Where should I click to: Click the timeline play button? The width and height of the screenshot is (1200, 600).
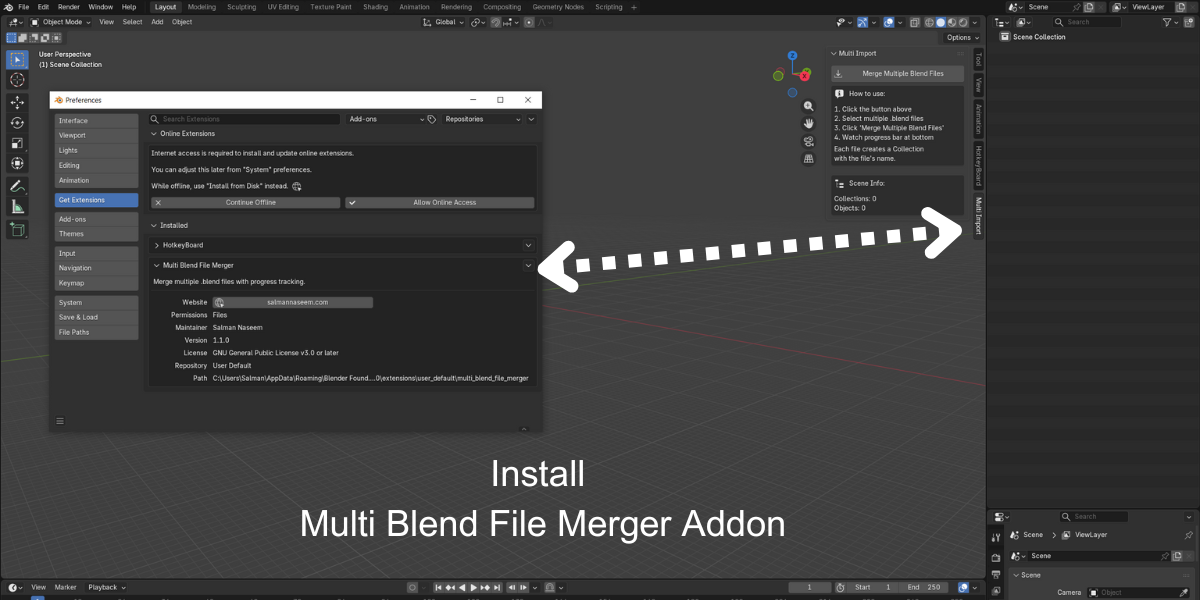tap(474, 587)
